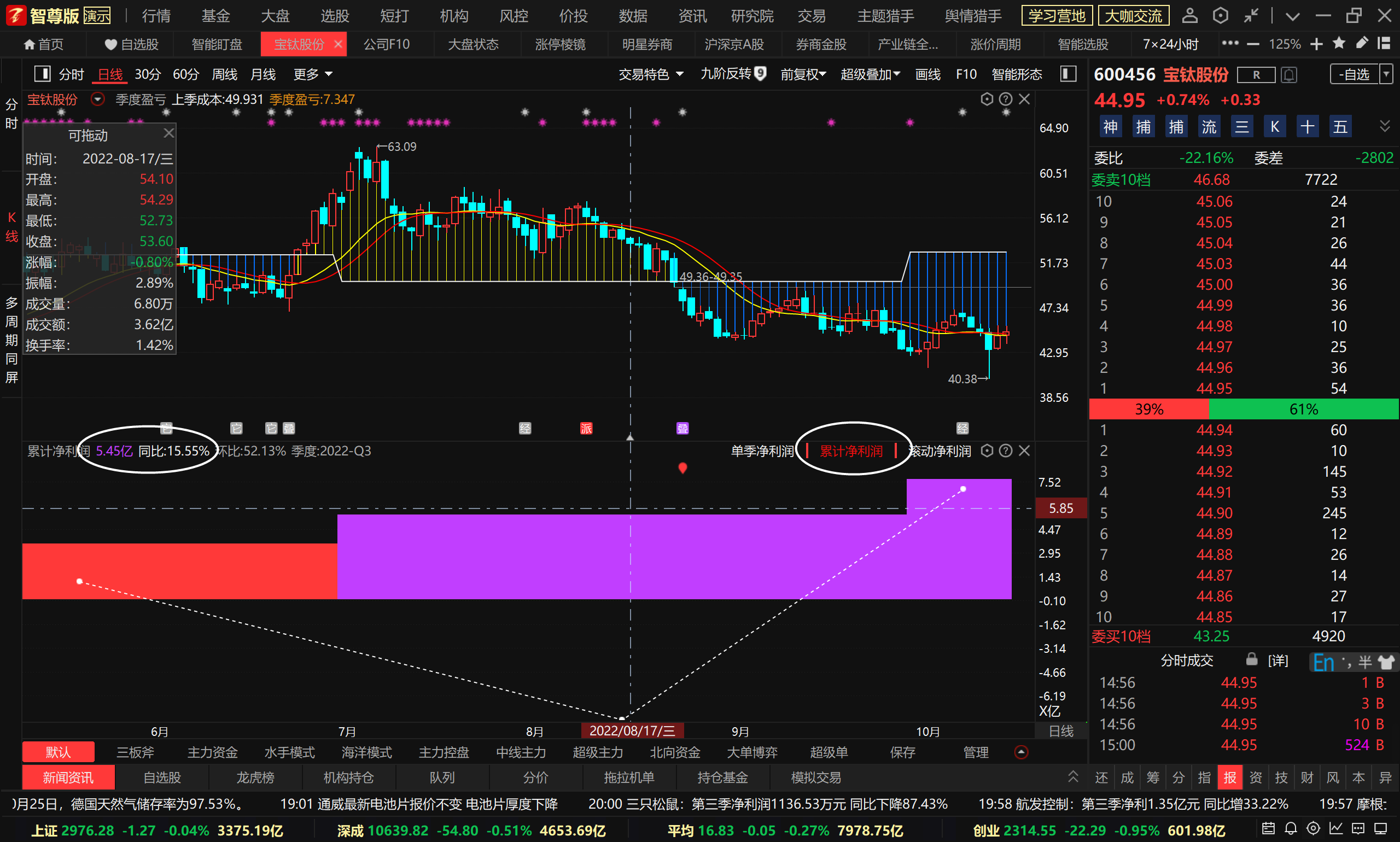
Task: Switch to the 涨停棱镜 tab
Action: click(560, 44)
